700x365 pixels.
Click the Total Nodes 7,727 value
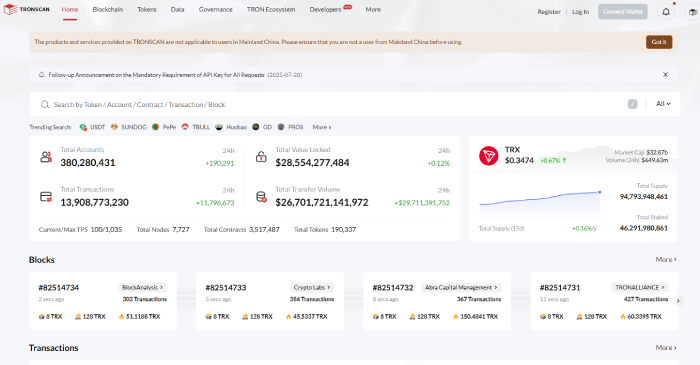(181, 229)
